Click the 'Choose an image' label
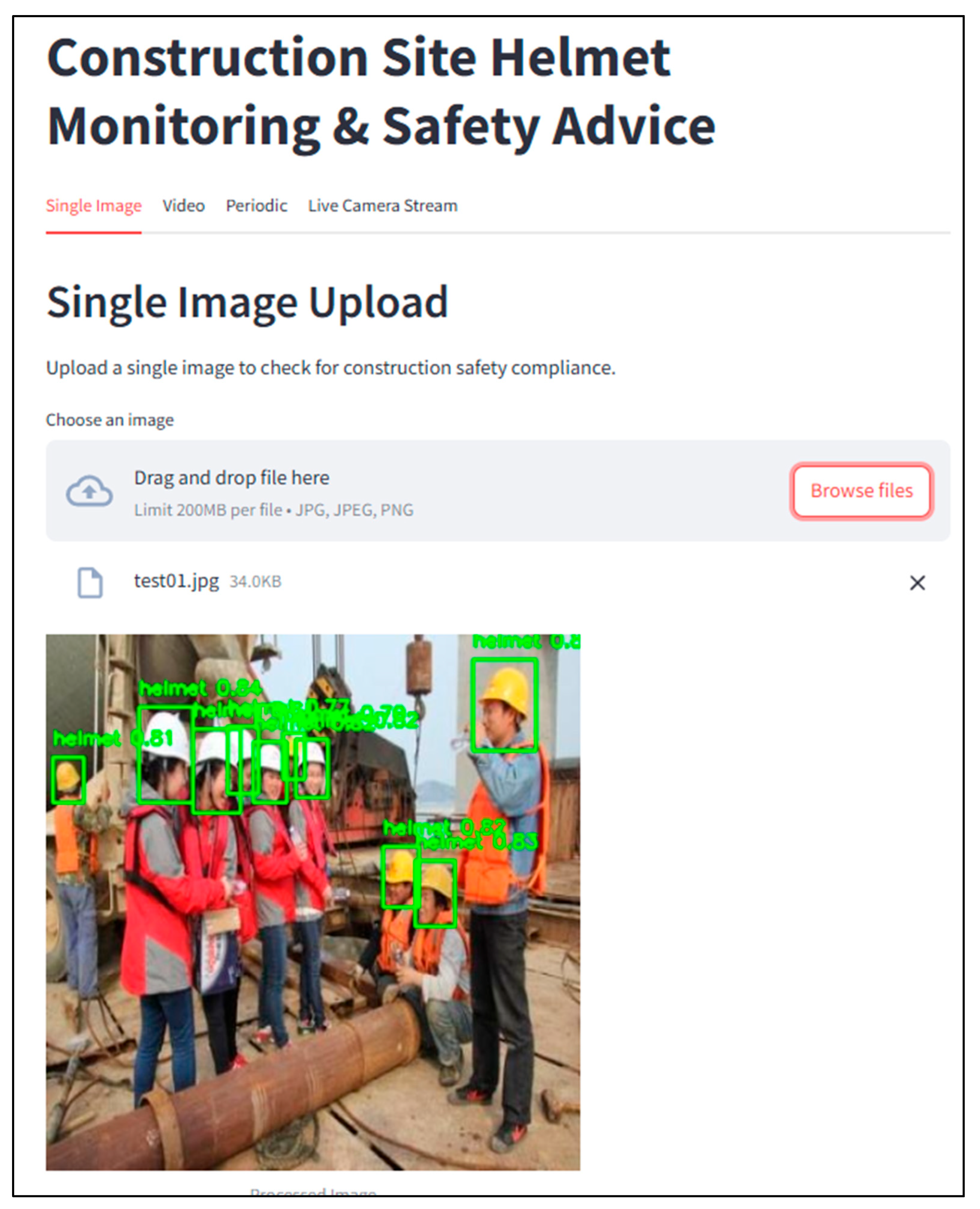The width and height of the screenshot is (980, 1209). coord(110,420)
